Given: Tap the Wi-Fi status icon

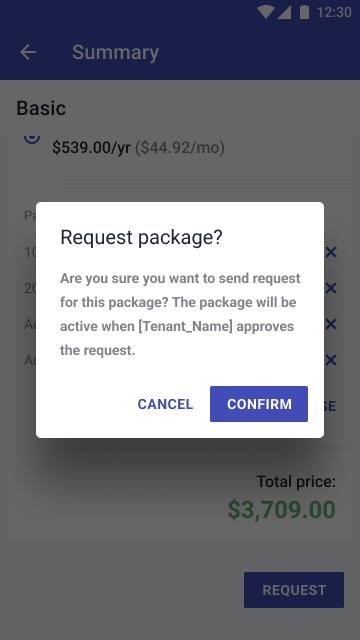Looking at the screenshot, I should pos(266,12).
